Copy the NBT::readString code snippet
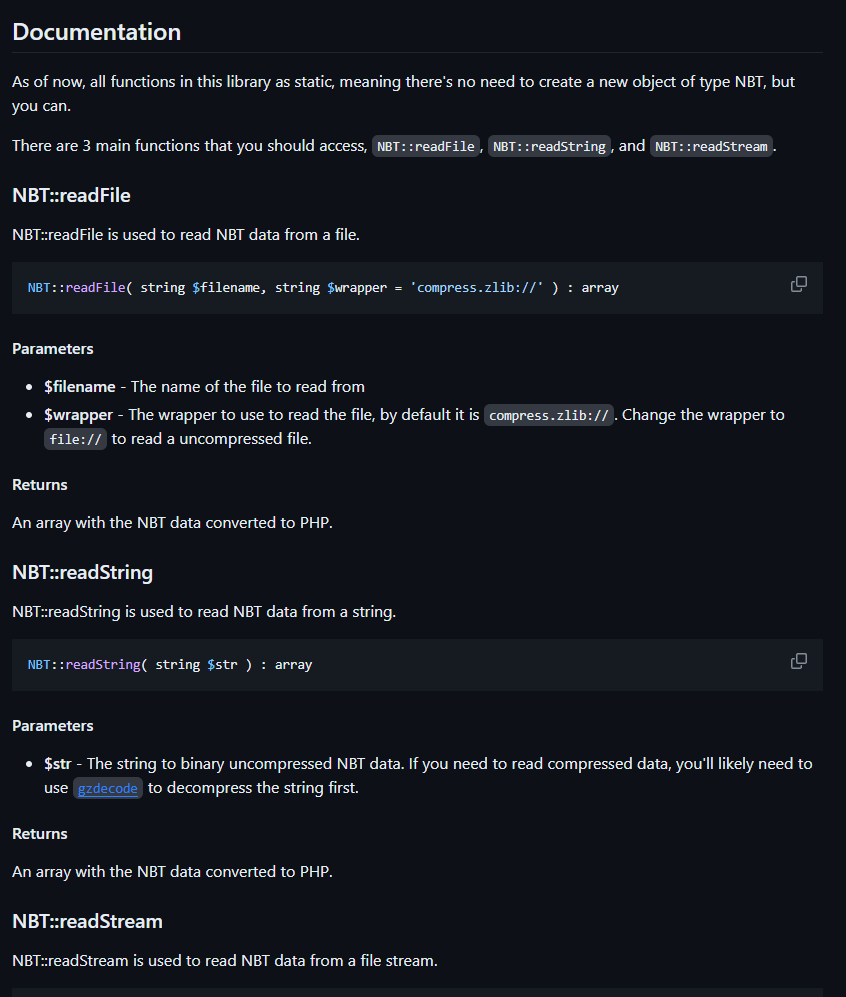This screenshot has width=846, height=997. pos(798,661)
